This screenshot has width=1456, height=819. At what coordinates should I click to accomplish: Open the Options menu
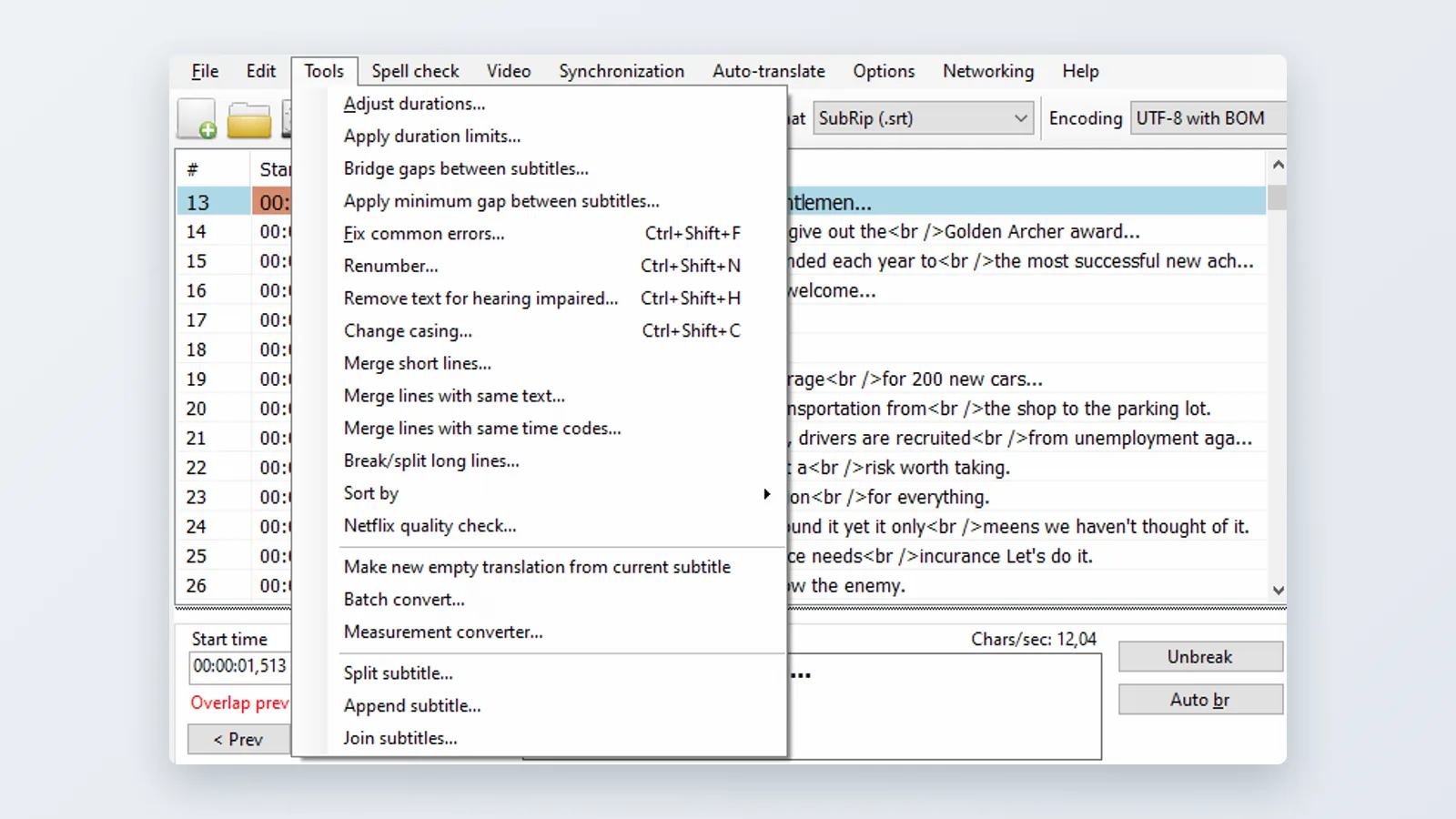884,71
